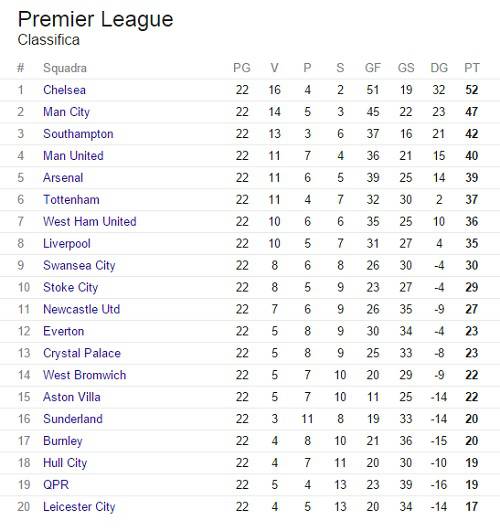Open West Bromwich team link

click(x=85, y=375)
